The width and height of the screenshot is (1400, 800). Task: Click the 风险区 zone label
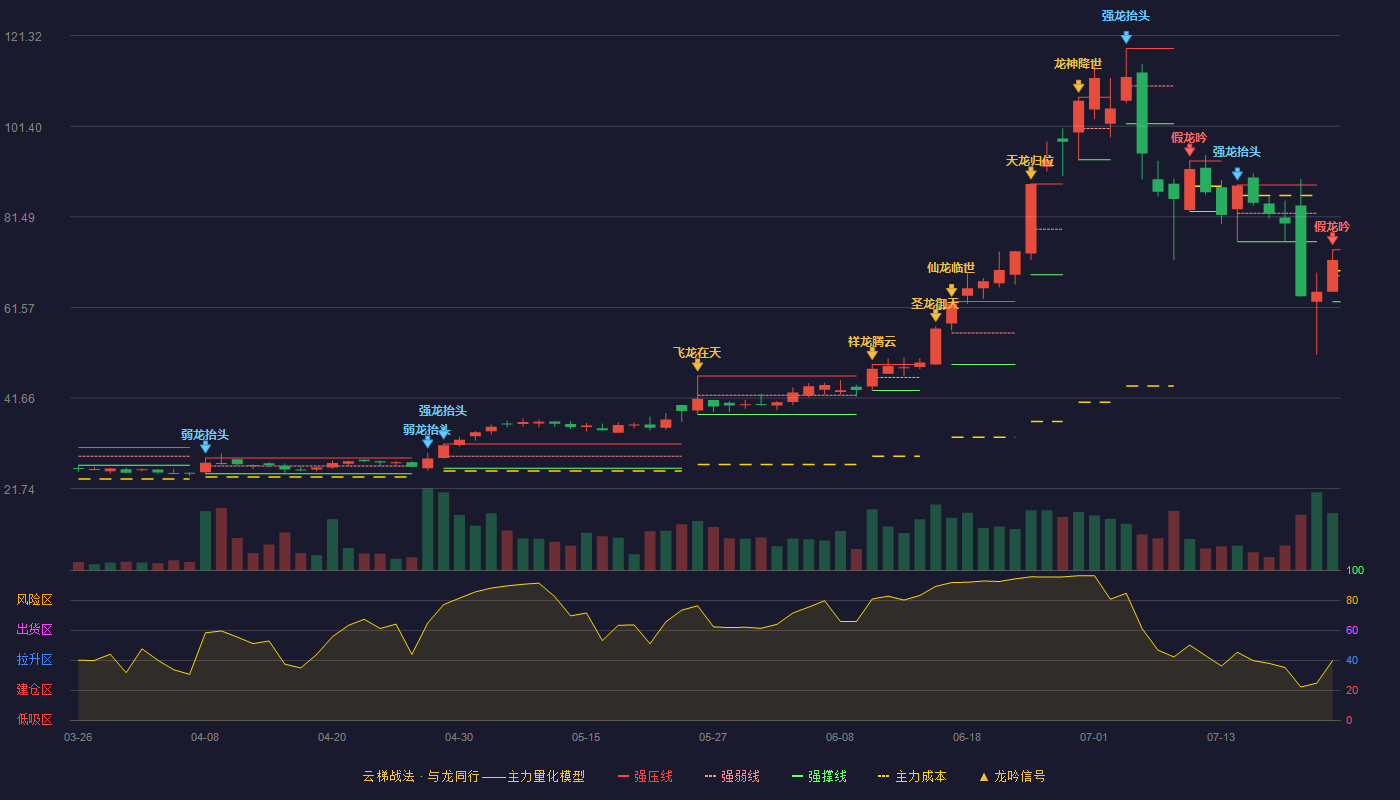tap(35, 600)
